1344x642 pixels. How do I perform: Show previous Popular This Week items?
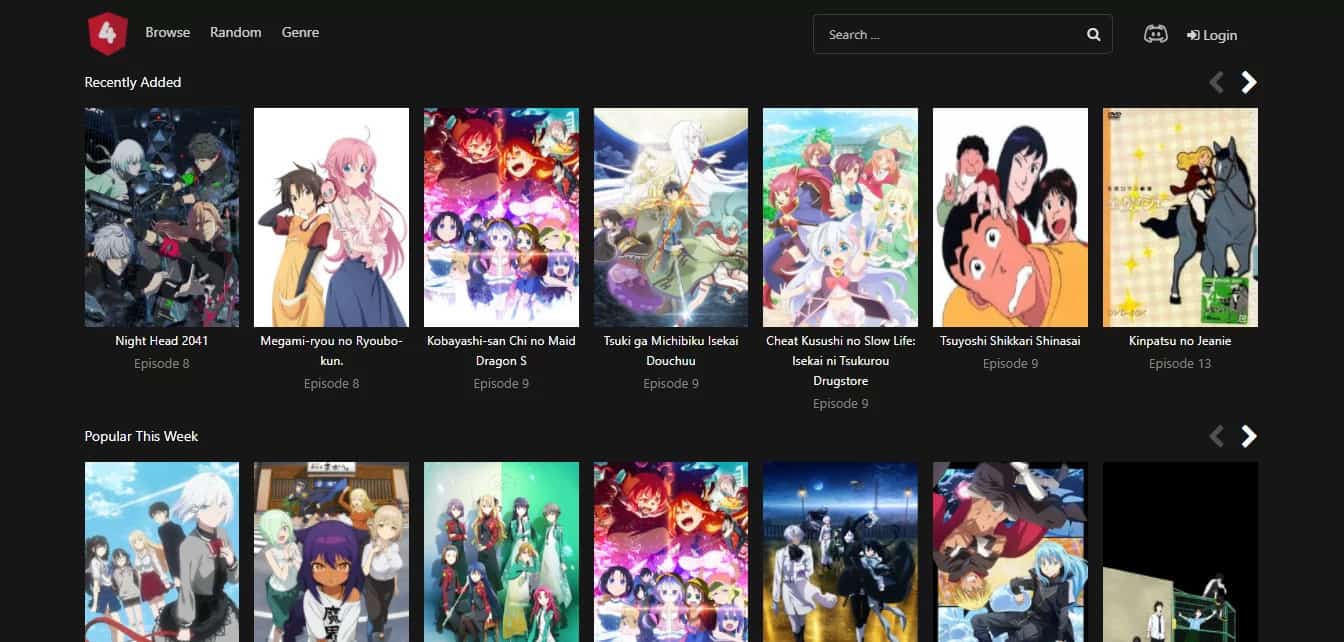1216,436
